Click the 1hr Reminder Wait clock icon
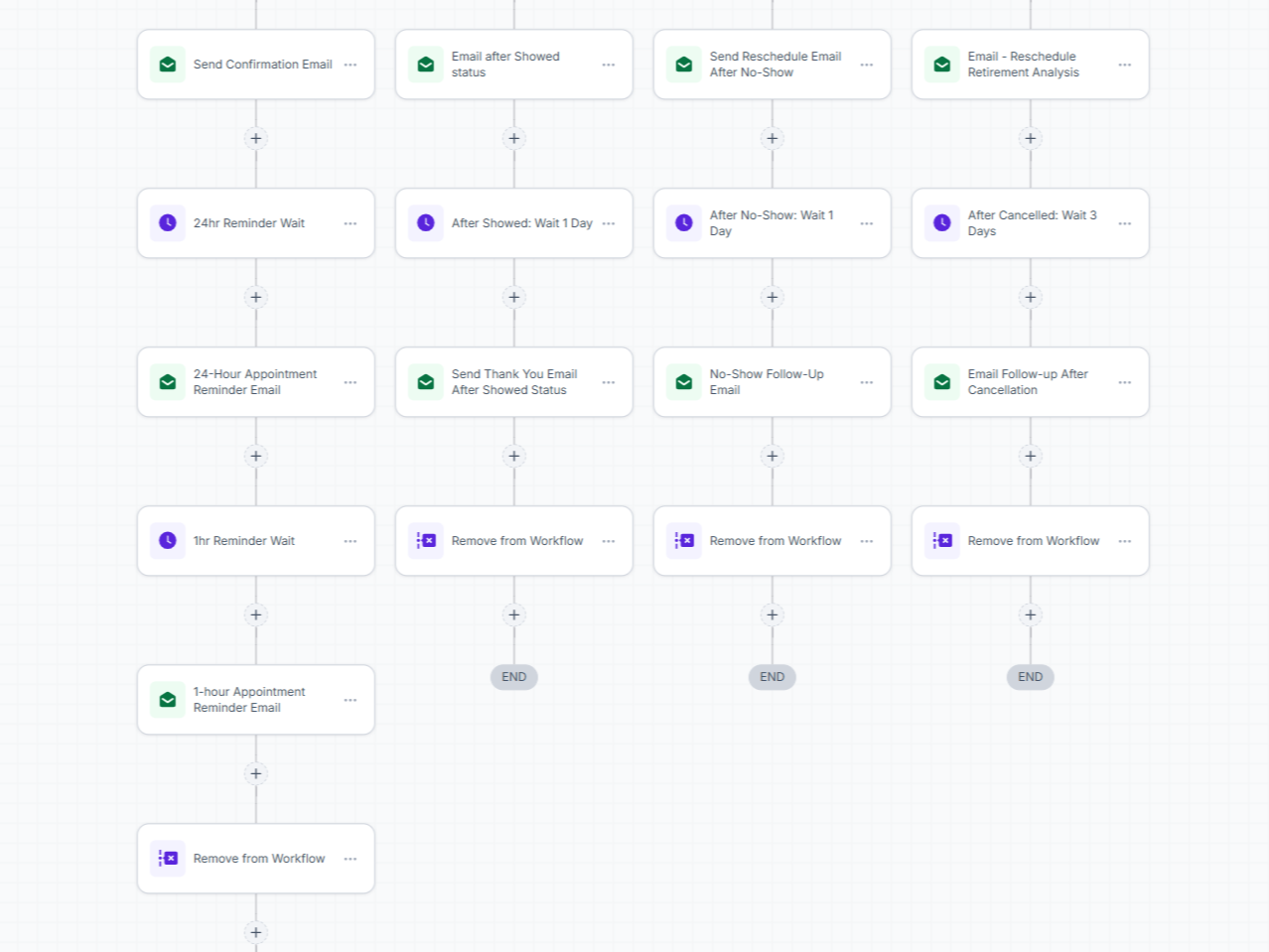The image size is (1269, 952). click(x=168, y=541)
